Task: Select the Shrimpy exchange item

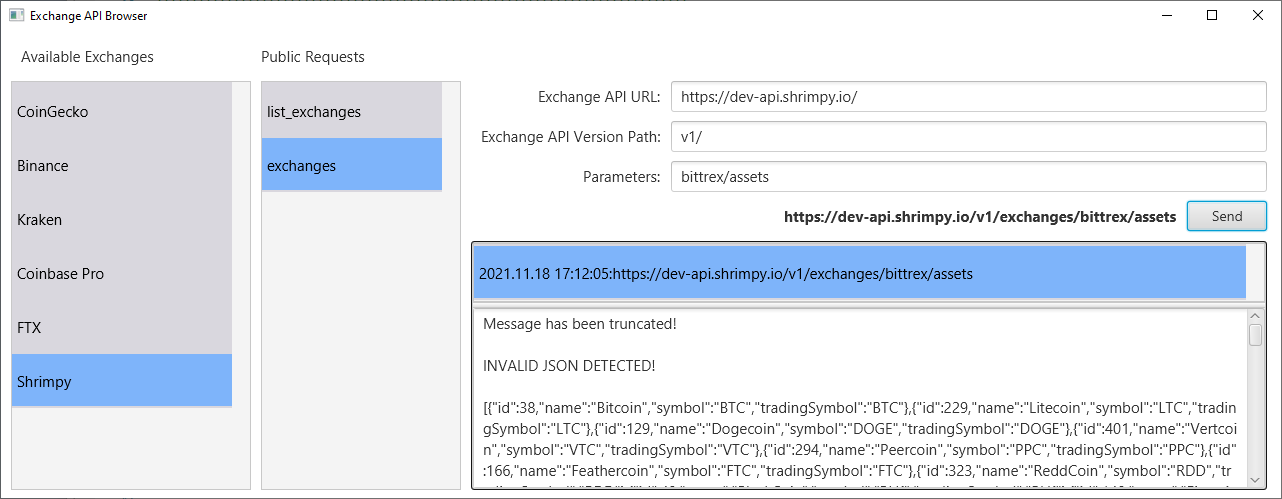Action: (121, 382)
